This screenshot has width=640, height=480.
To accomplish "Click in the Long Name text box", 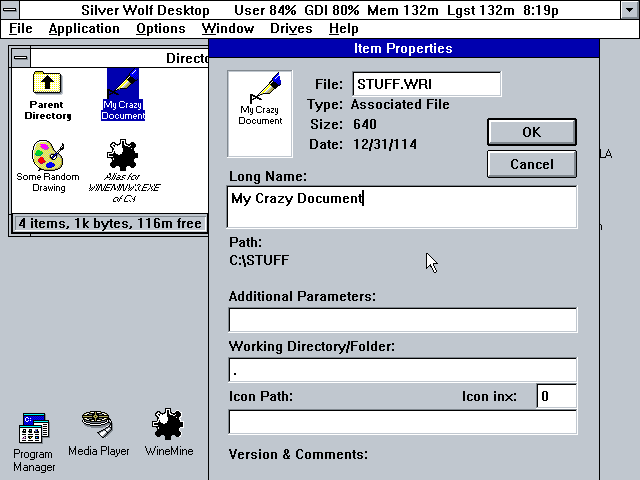I will pos(402,207).
